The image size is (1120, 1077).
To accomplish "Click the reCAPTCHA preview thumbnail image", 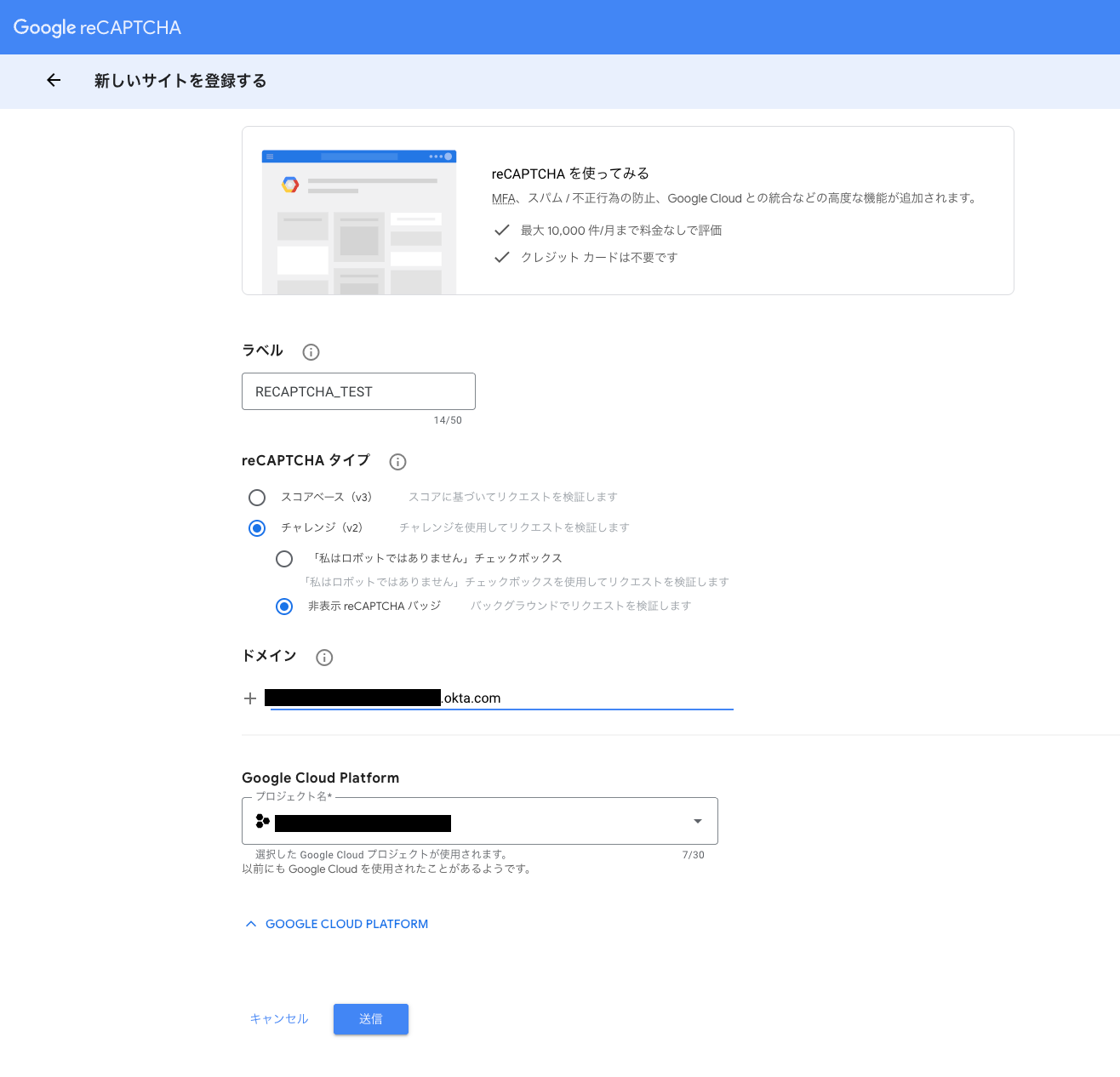I will coord(358,220).
